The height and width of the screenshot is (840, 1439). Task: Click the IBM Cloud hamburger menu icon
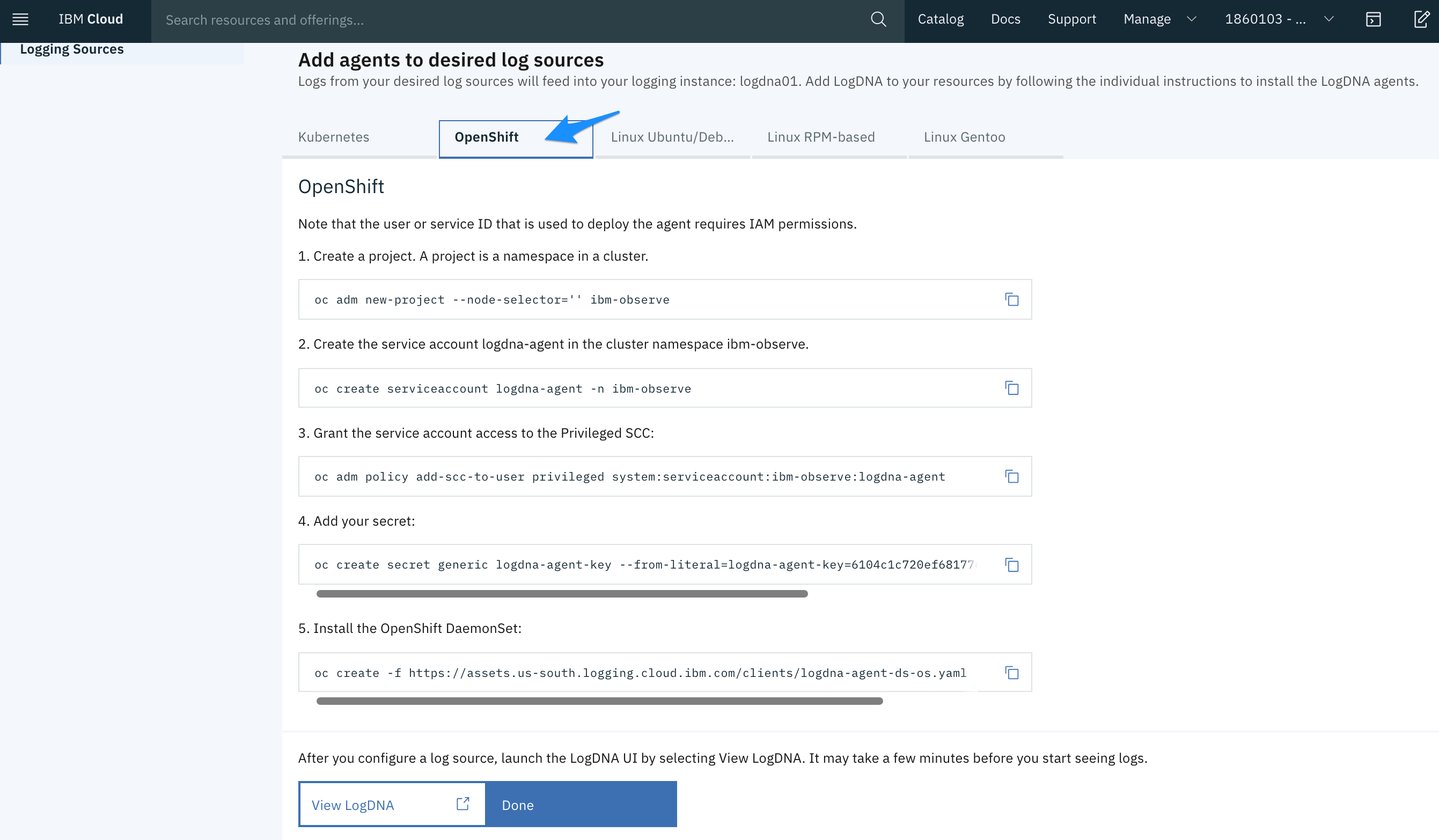point(21,19)
